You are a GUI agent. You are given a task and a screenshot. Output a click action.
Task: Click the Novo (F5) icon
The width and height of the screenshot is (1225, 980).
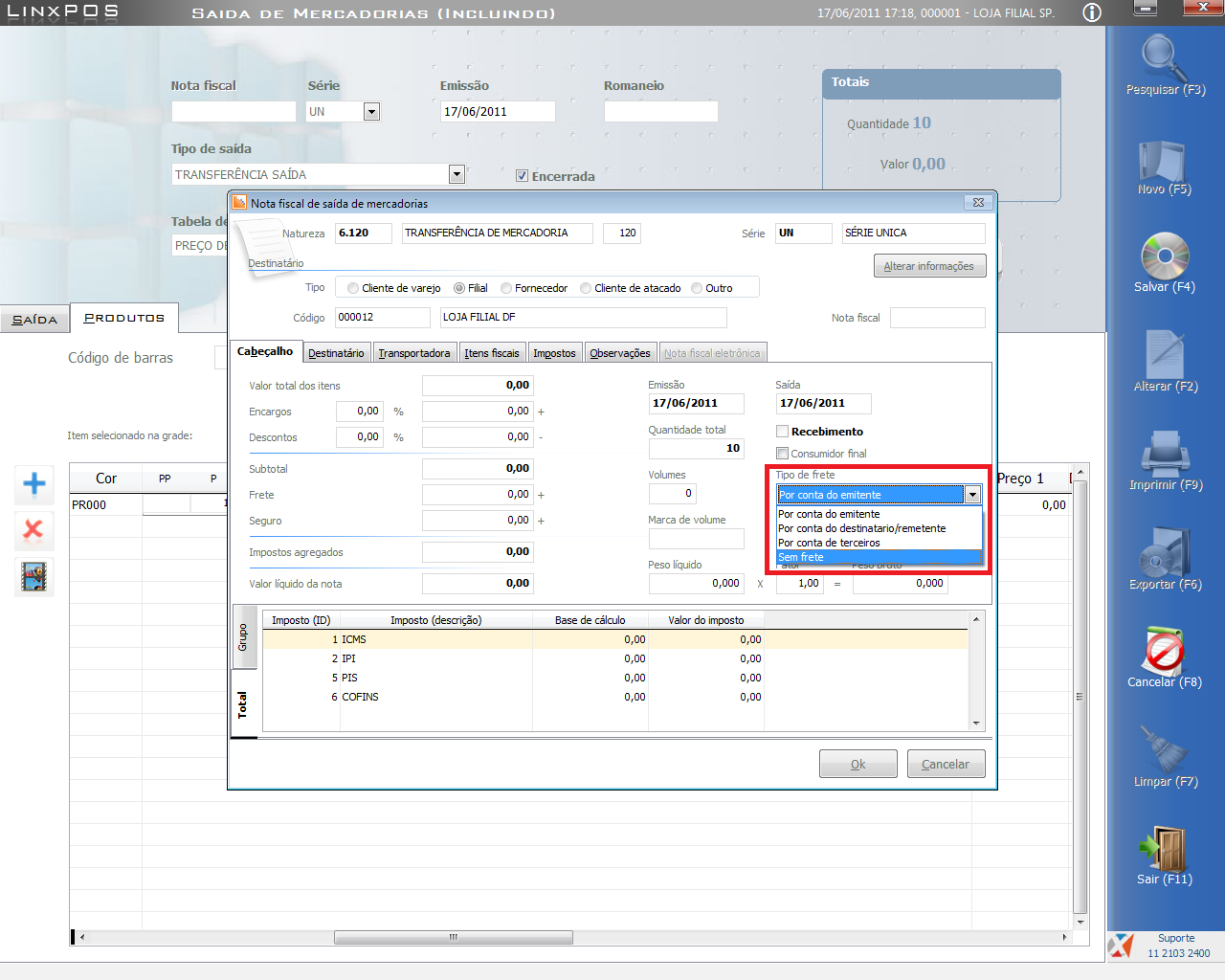pos(1164,161)
